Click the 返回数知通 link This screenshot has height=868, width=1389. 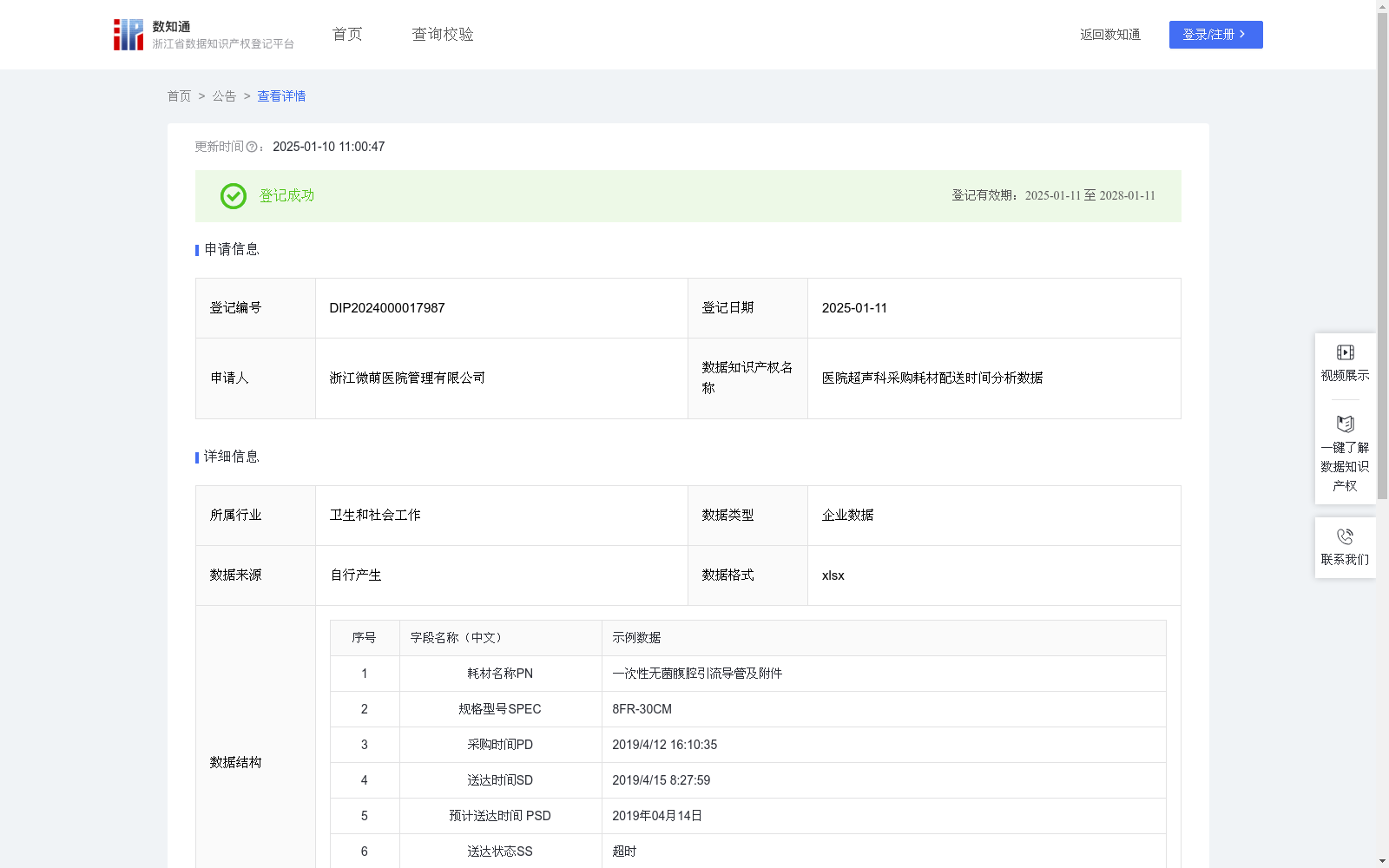point(1110,35)
